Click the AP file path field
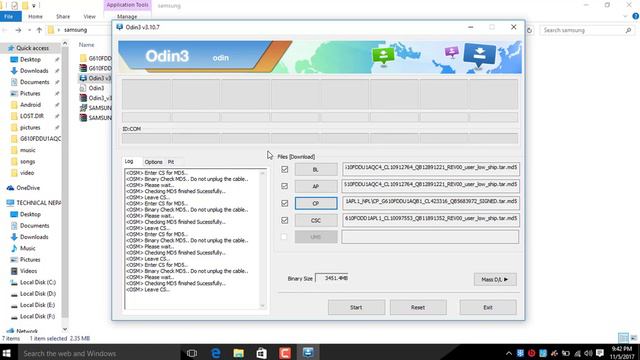640x360 pixels. [x=431, y=186]
